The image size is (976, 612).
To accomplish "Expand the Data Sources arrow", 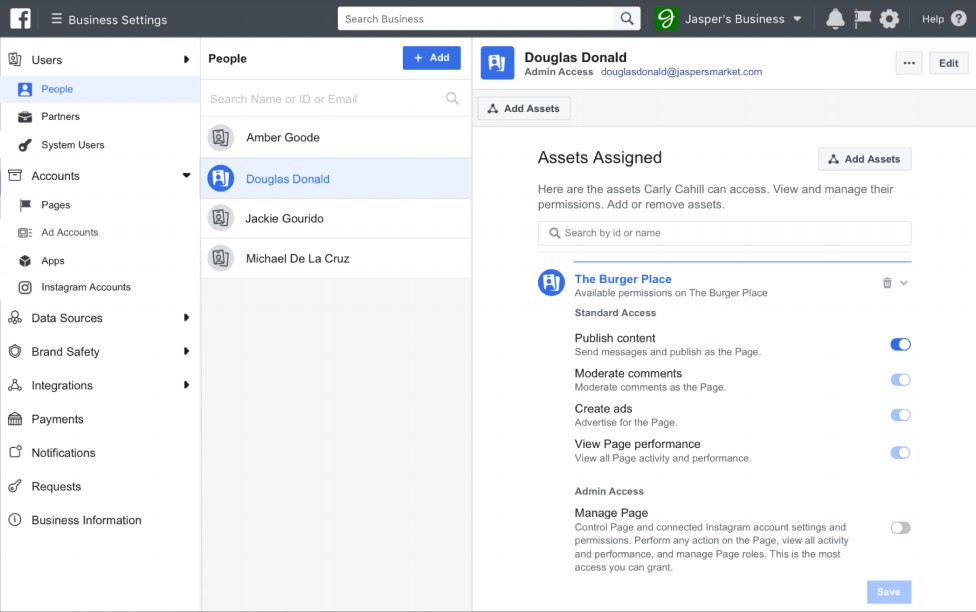I will click(186, 318).
